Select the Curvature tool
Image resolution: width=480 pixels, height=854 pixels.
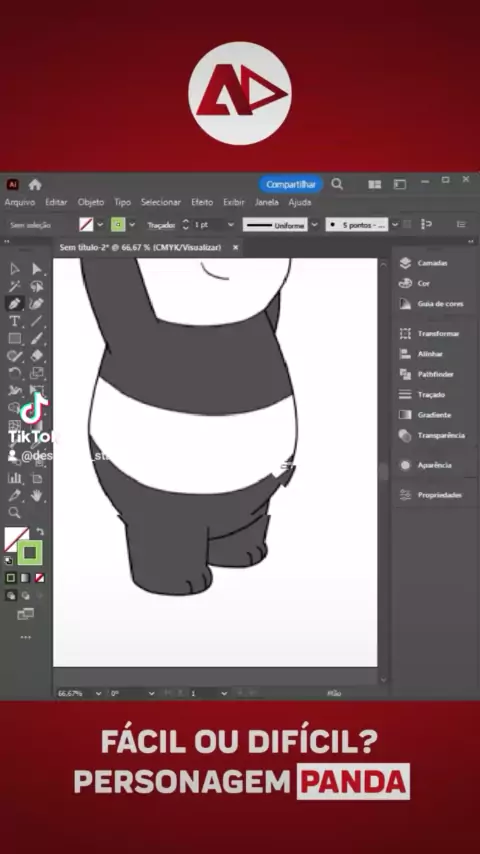click(37, 303)
